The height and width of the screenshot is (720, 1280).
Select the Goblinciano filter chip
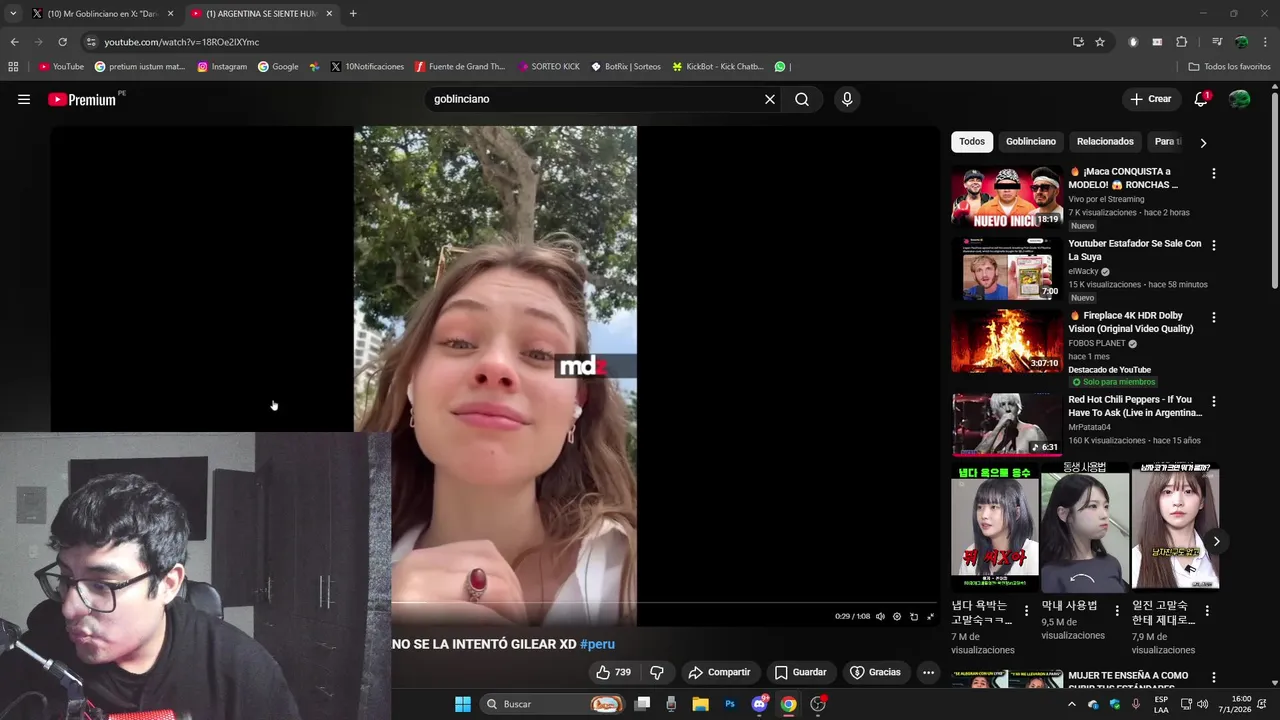(x=1031, y=142)
